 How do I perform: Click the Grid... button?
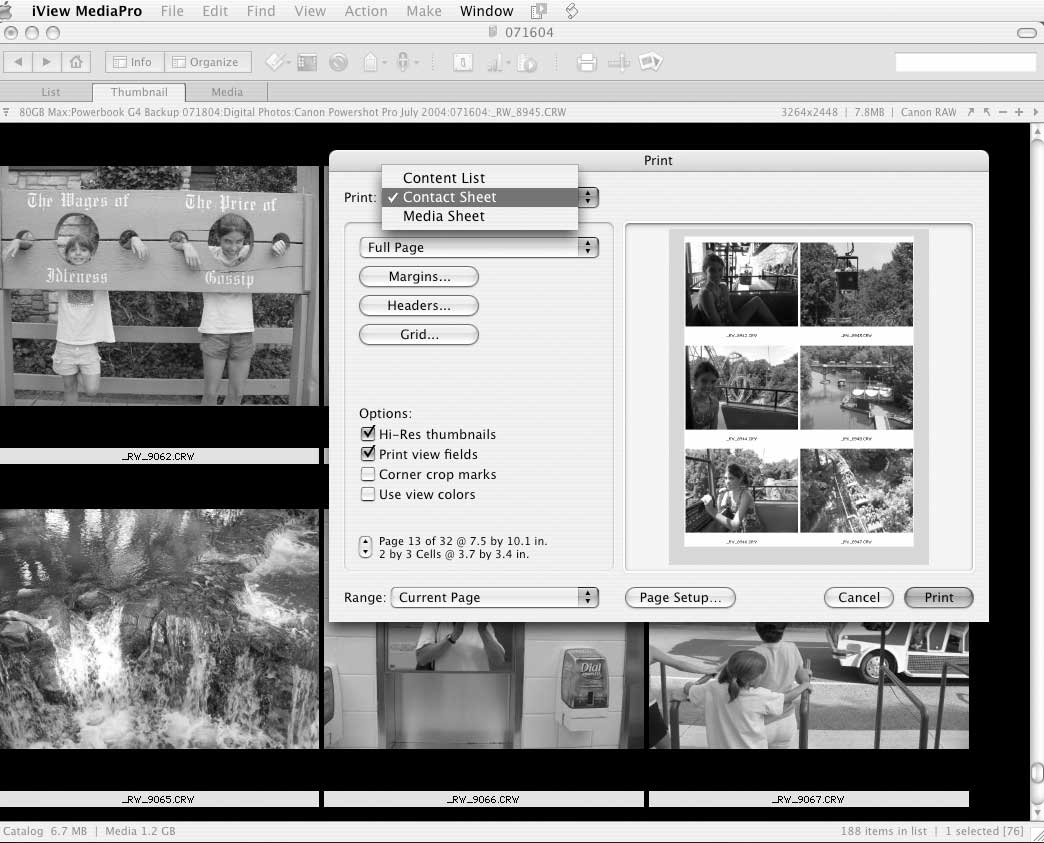pyautogui.click(x=419, y=334)
